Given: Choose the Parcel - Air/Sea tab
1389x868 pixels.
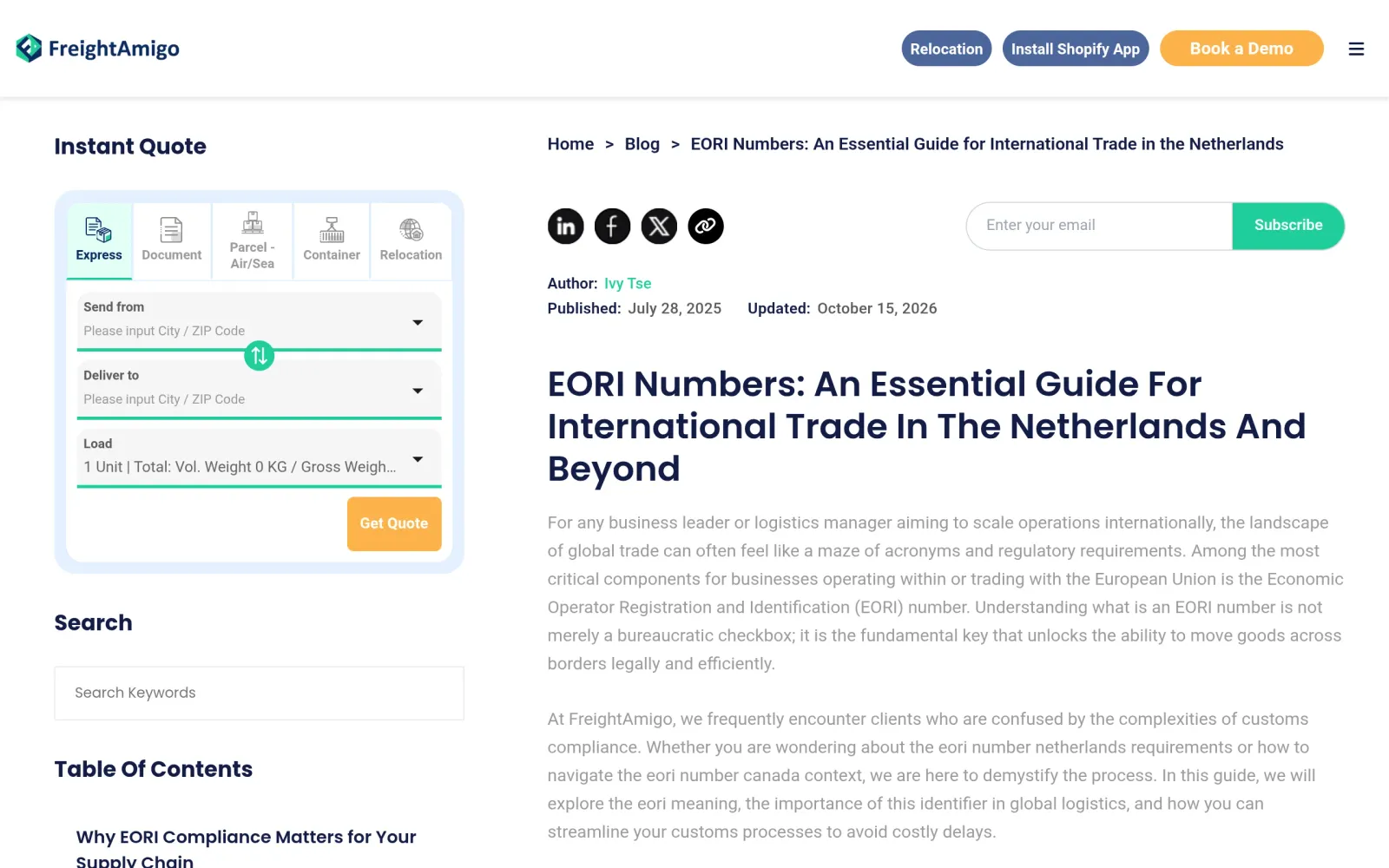Looking at the screenshot, I should click(253, 241).
